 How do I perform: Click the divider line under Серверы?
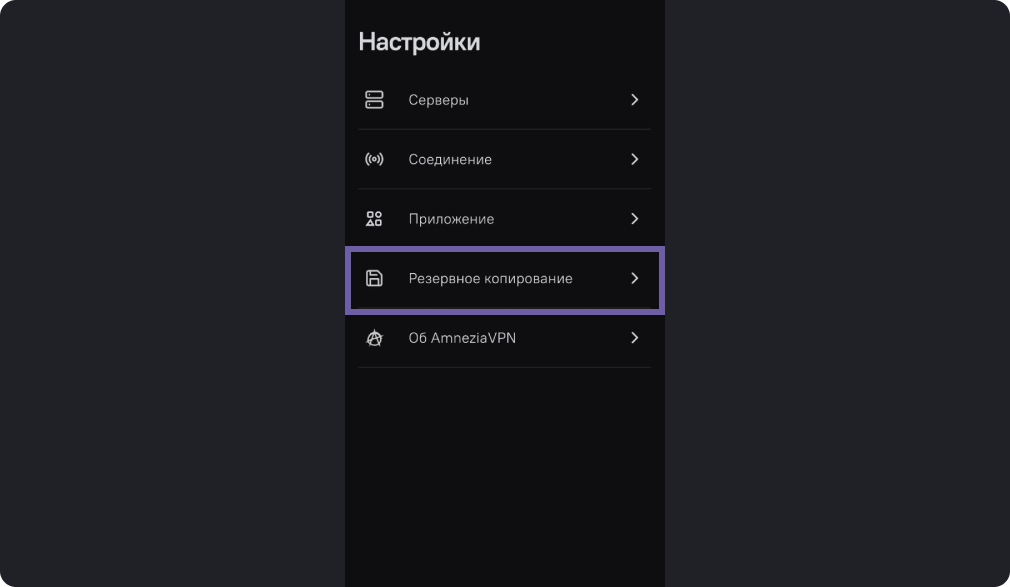click(504, 130)
